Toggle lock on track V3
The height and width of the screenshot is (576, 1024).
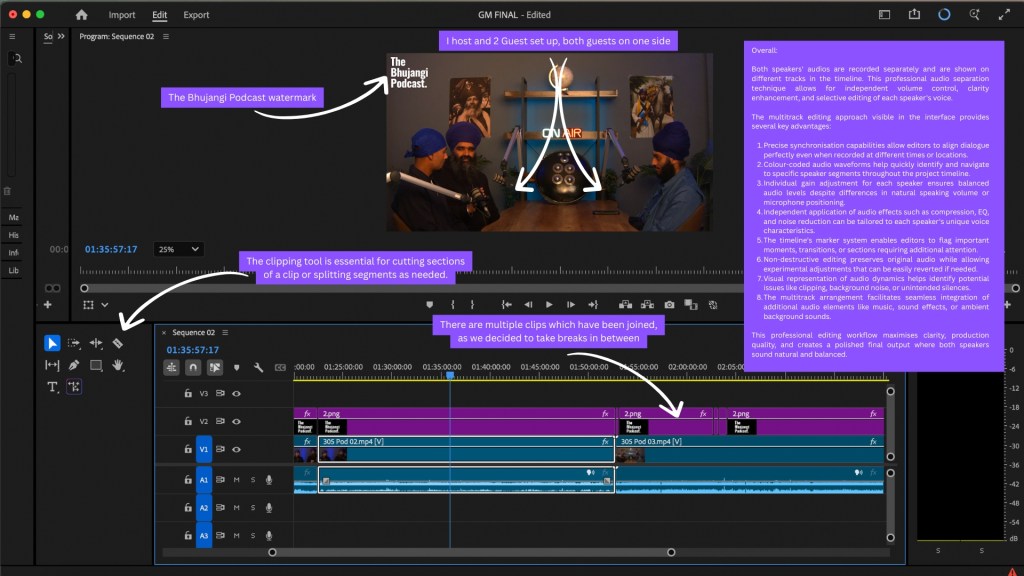[187, 394]
